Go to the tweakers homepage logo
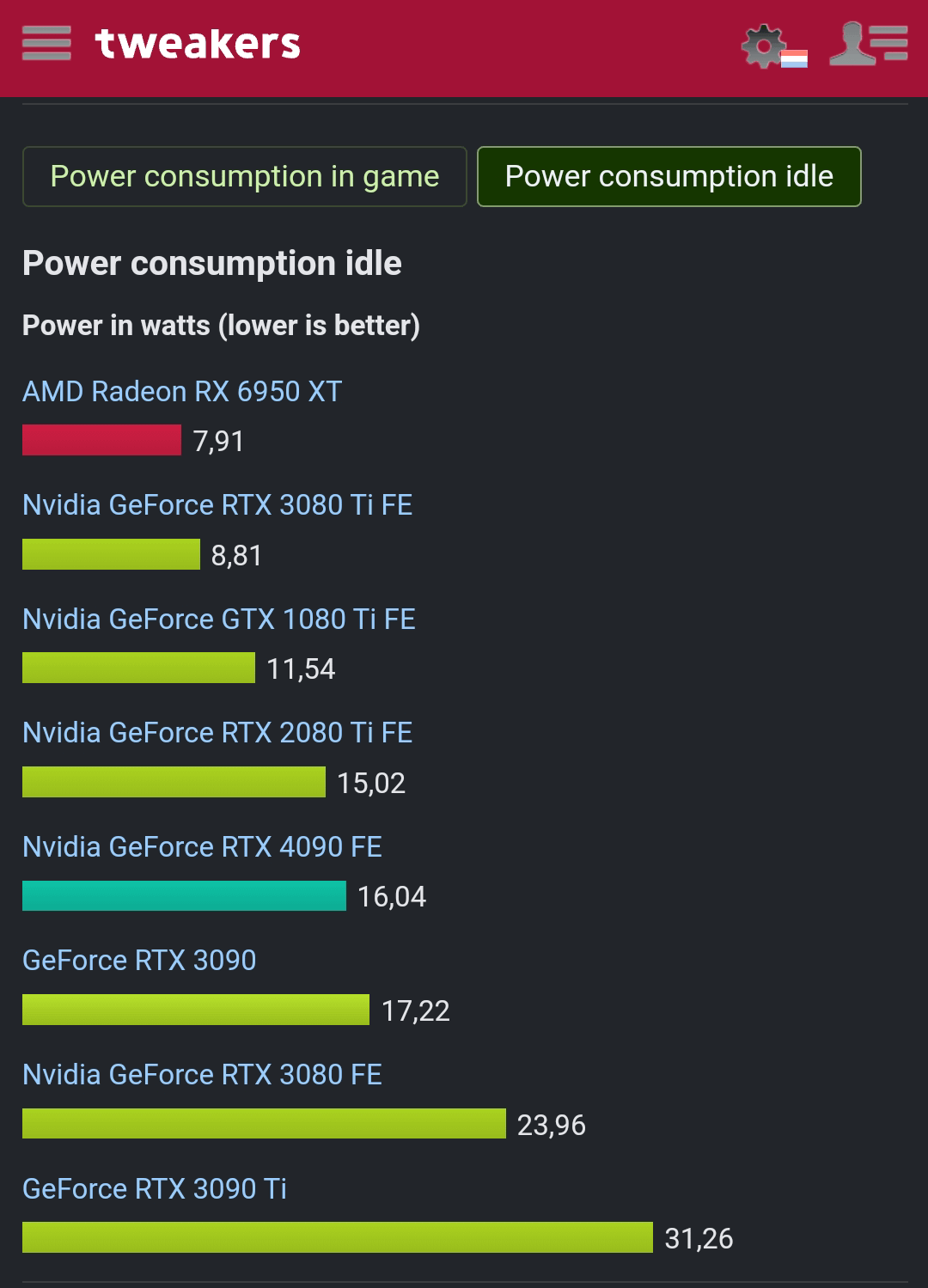The height and width of the screenshot is (1288, 928). [x=198, y=43]
